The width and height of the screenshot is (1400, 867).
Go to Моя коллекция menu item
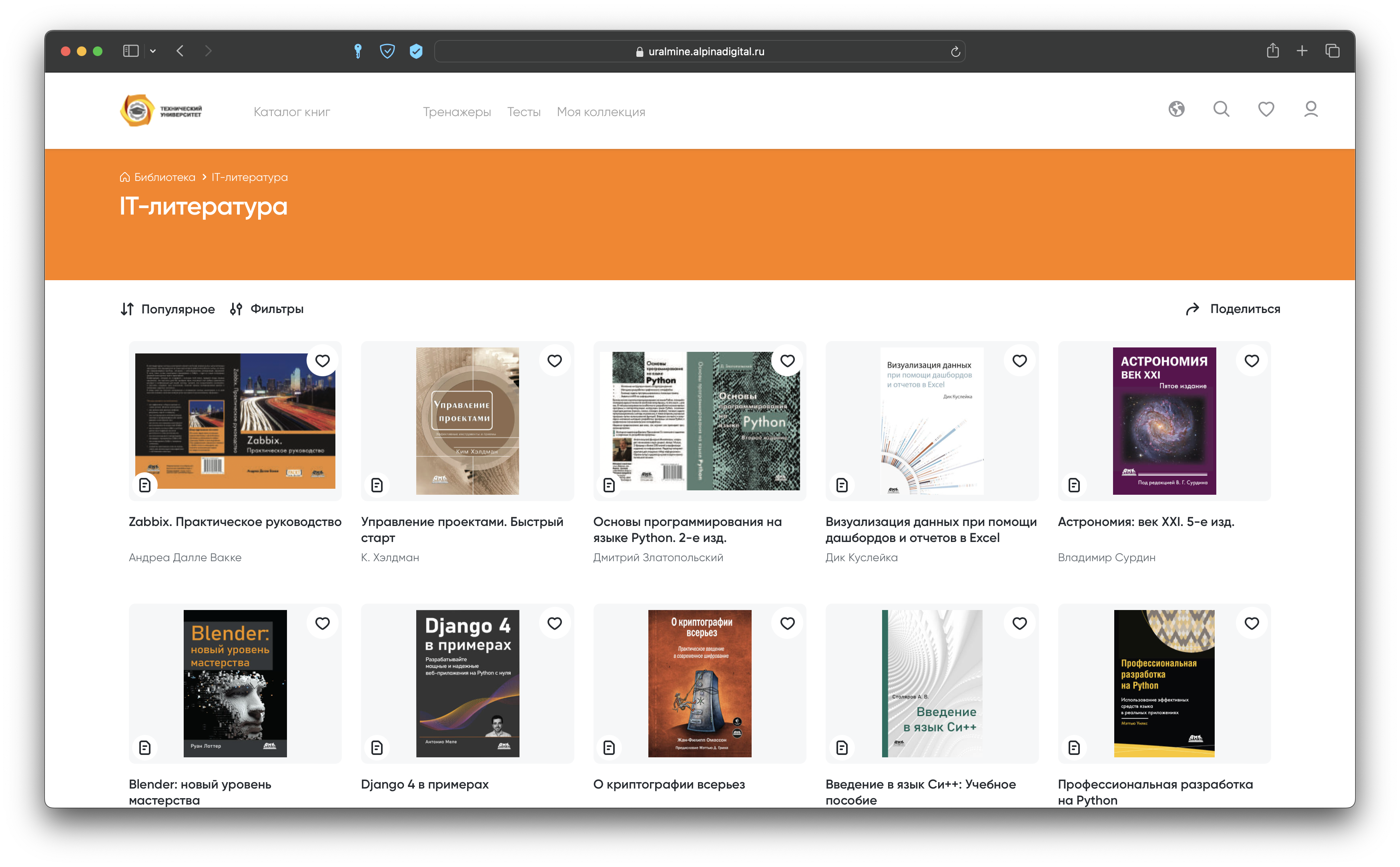(601, 112)
